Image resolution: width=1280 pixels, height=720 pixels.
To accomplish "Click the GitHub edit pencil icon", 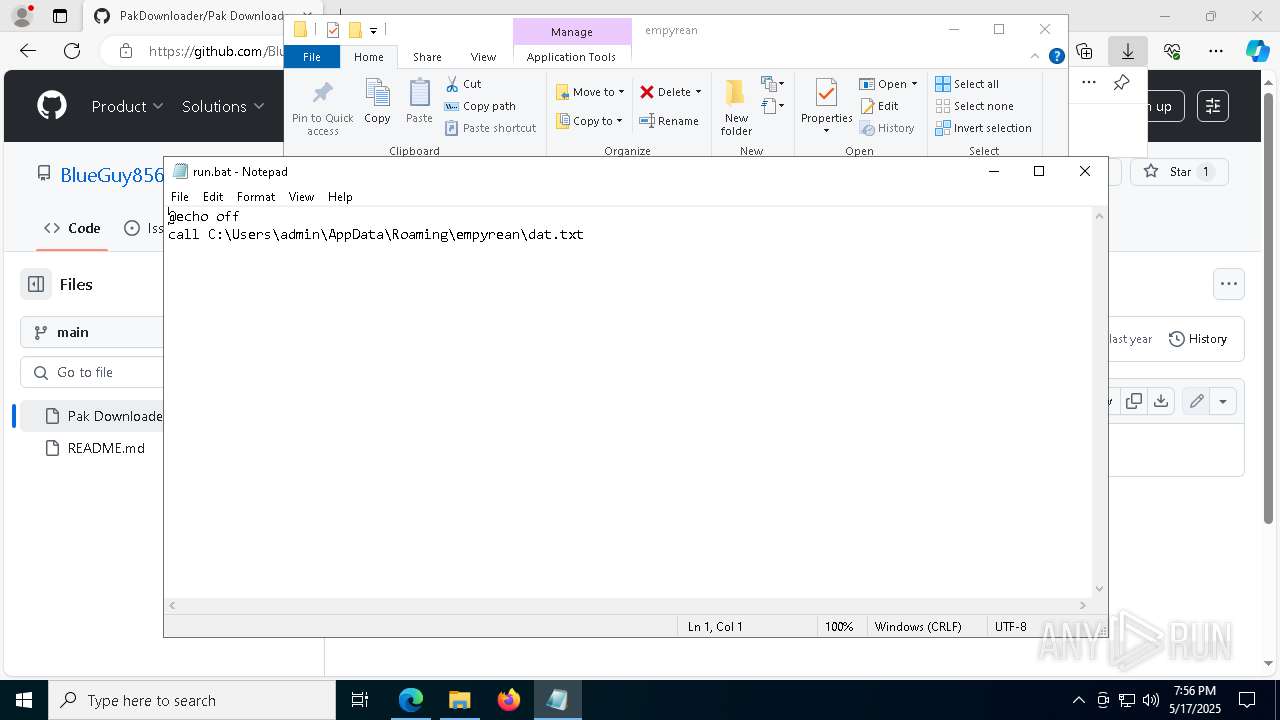I will [x=1196, y=401].
